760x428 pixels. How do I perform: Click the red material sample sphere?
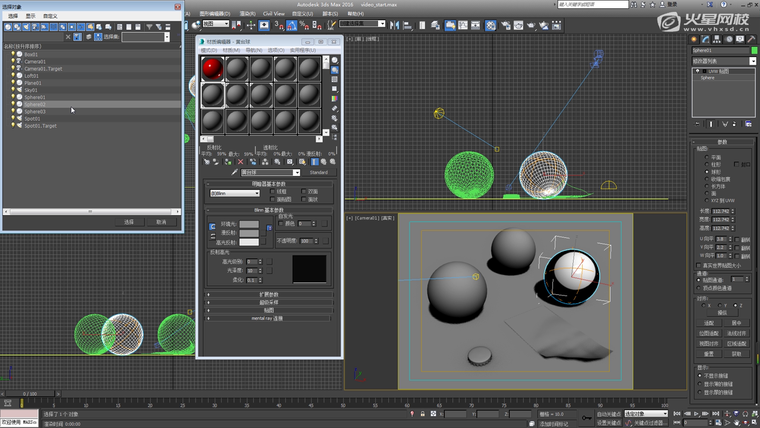(212, 68)
